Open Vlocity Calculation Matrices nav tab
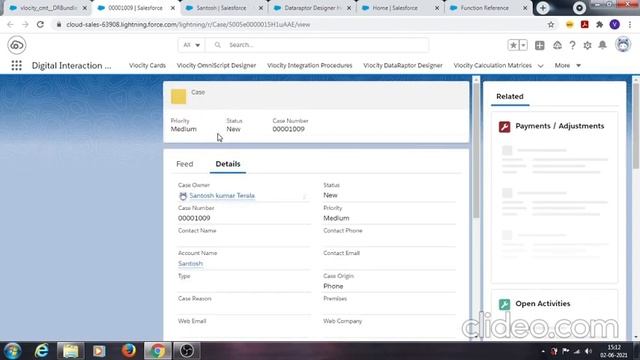The image size is (640, 360). click(493, 65)
